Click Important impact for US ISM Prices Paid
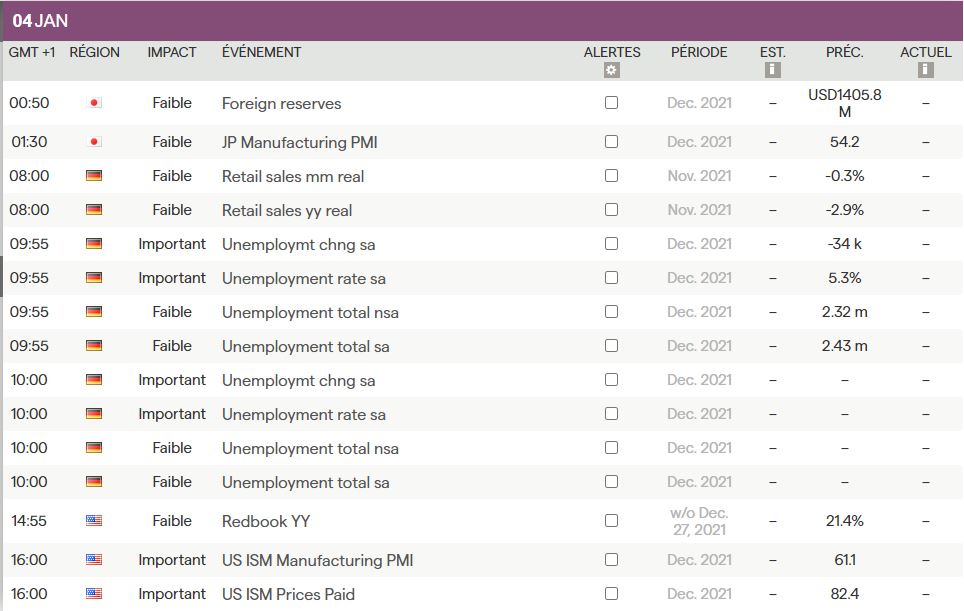Image resolution: width=964 pixels, height=611 pixels. (x=172, y=594)
